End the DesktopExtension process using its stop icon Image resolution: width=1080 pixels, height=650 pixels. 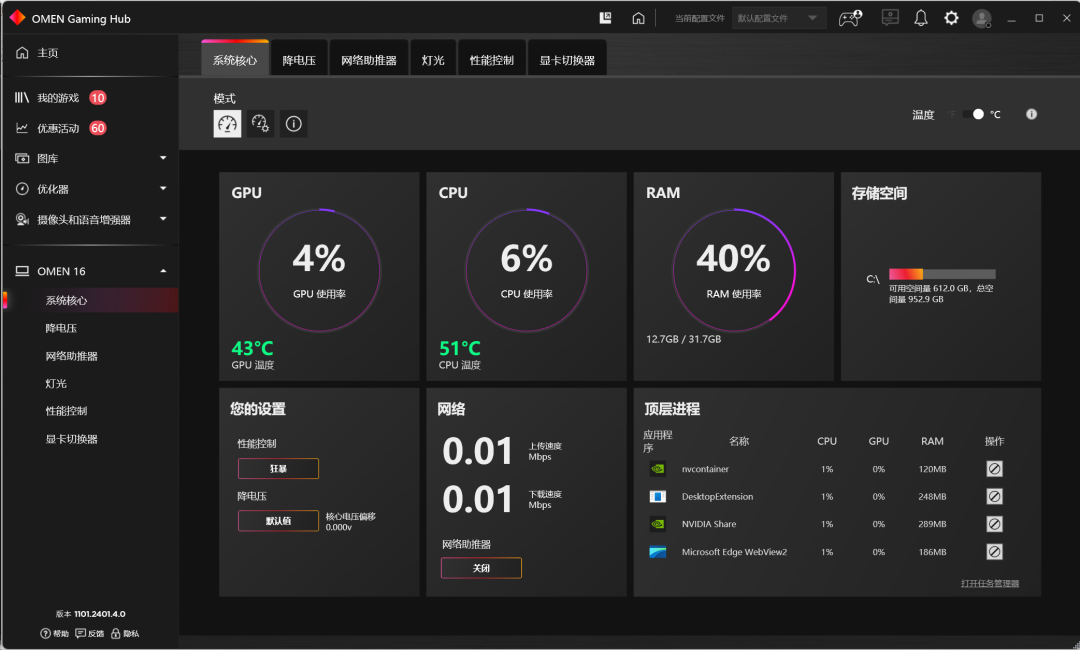(994, 496)
